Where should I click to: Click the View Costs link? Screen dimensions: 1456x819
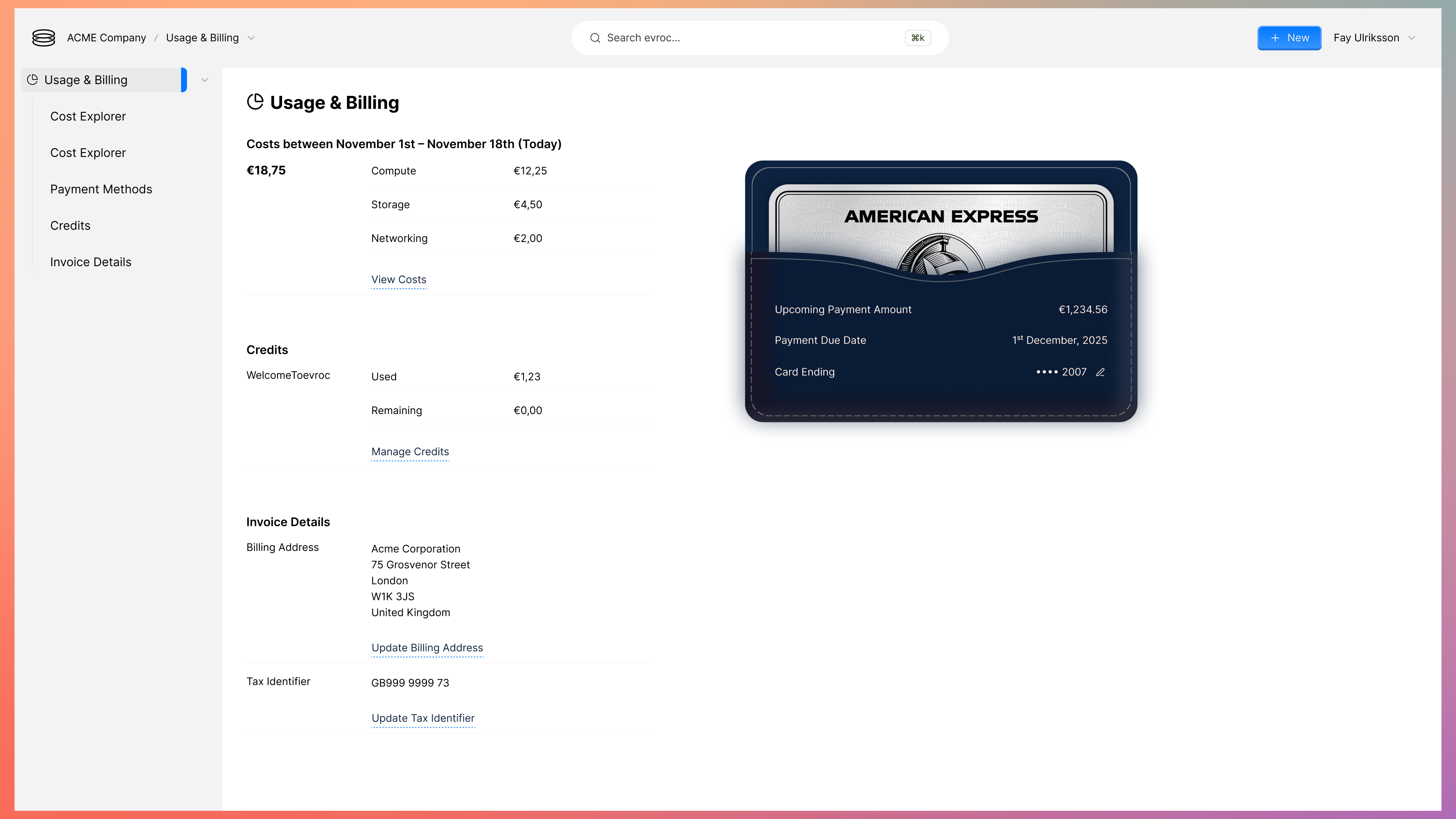click(x=399, y=280)
